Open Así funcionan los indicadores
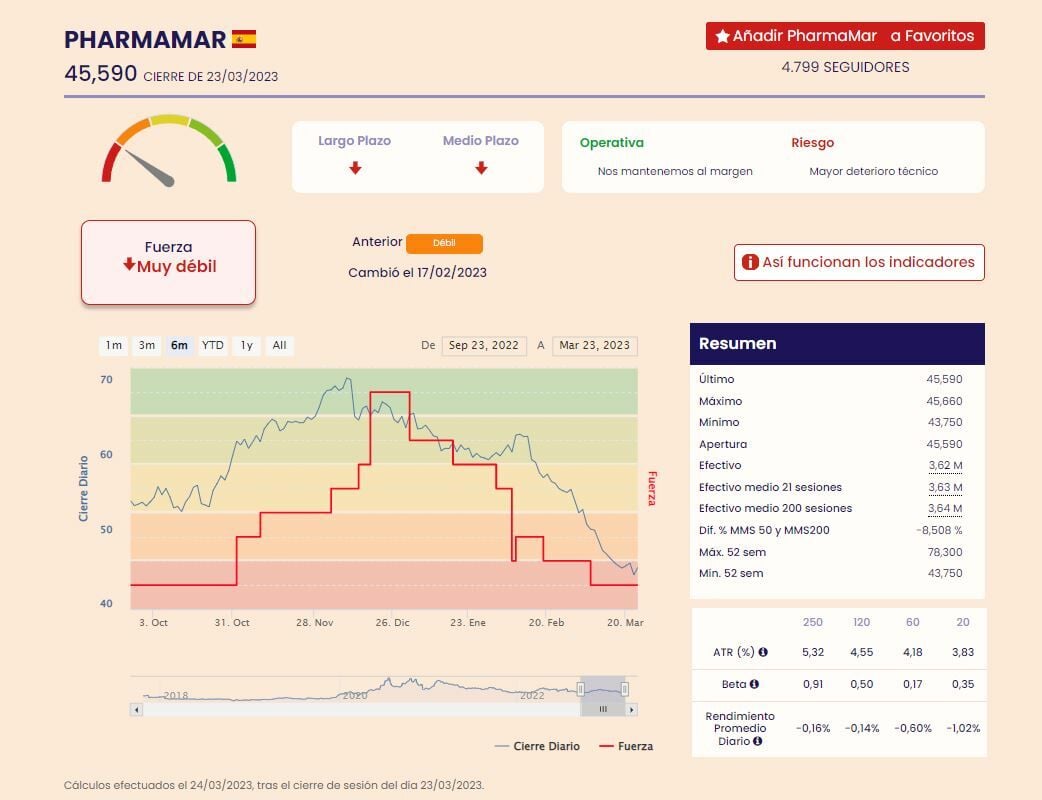Viewport: 1042px width, 800px height. (859, 262)
